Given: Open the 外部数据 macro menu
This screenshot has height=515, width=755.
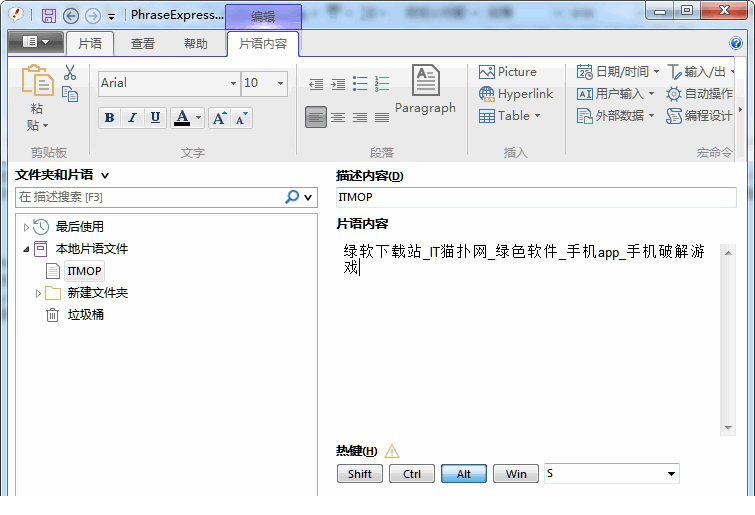Looking at the screenshot, I should (x=615, y=116).
